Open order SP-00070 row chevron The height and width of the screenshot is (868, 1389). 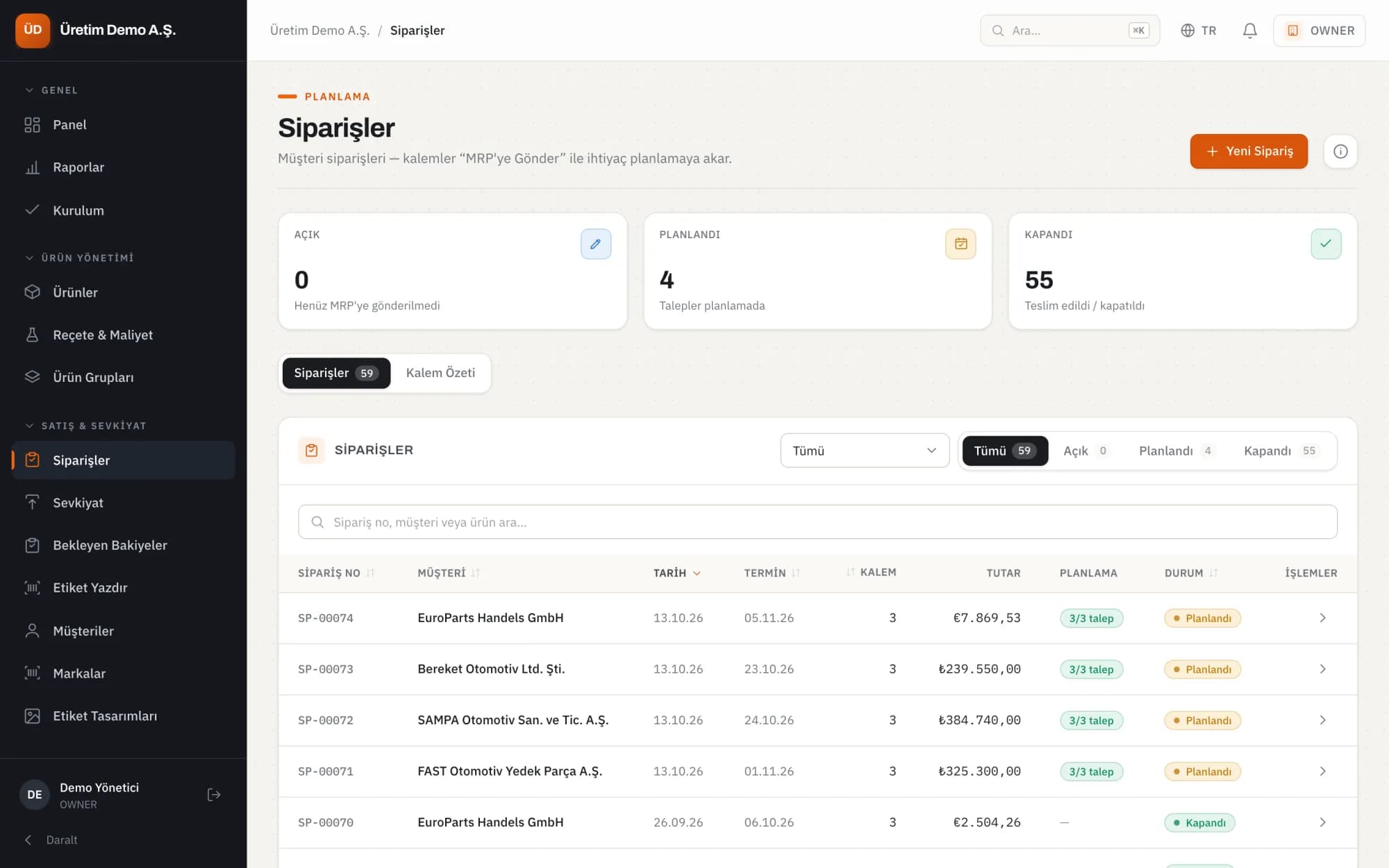coord(1322,822)
